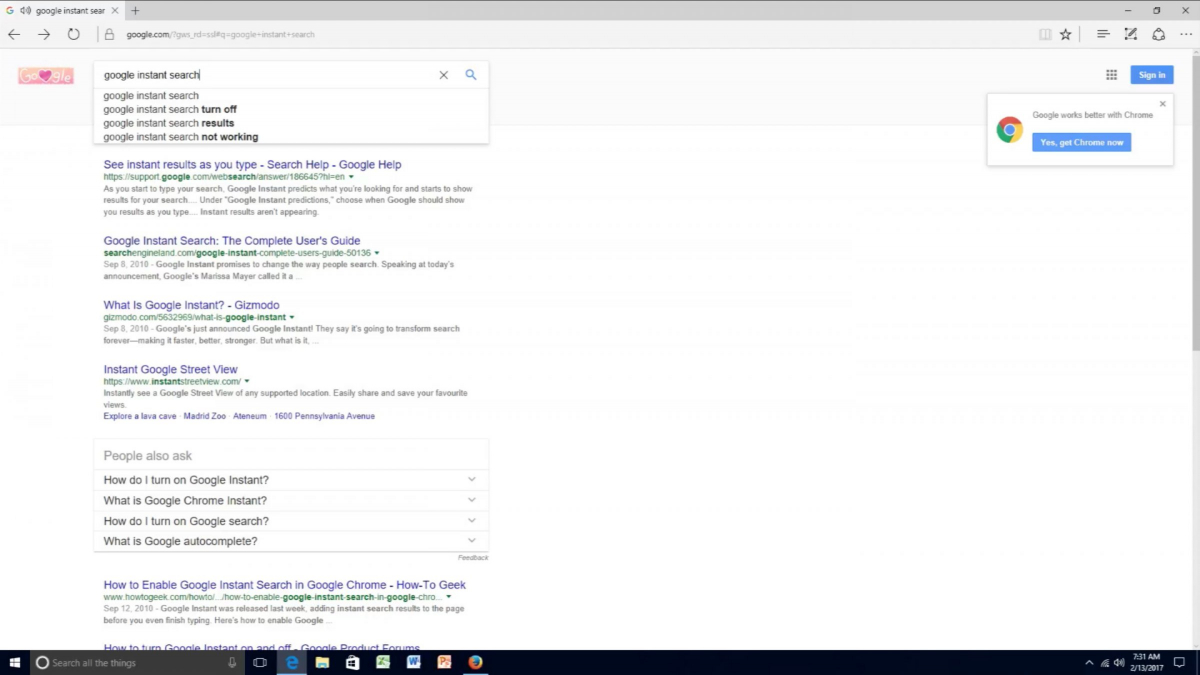Open dropdown arrow beside instantstreetview.com URL
The height and width of the screenshot is (675, 1200).
[x=247, y=382]
